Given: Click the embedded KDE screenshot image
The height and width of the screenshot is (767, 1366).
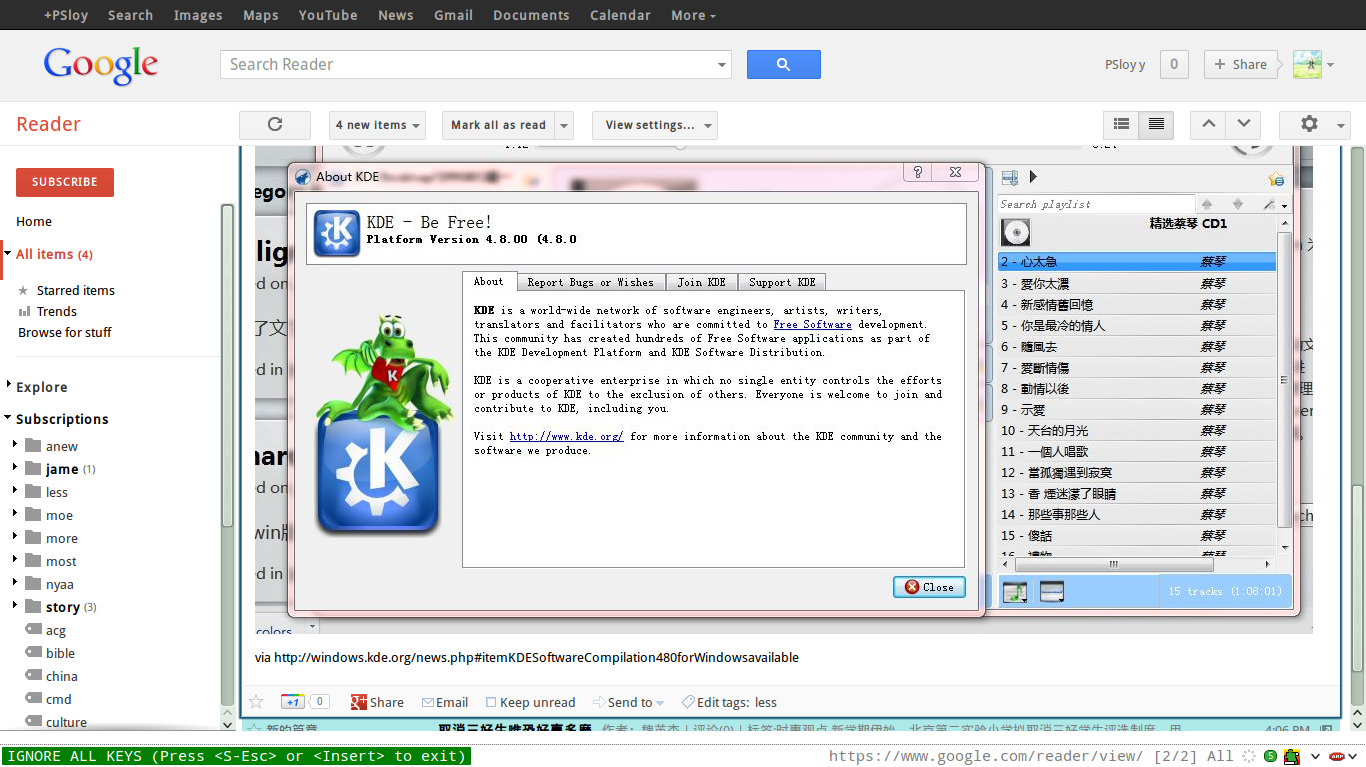Looking at the screenshot, I should (784, 390).
